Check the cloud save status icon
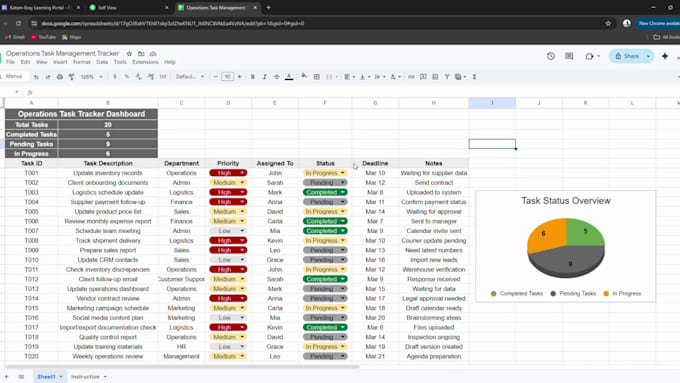The image size is (680, 383). point(153,54)
